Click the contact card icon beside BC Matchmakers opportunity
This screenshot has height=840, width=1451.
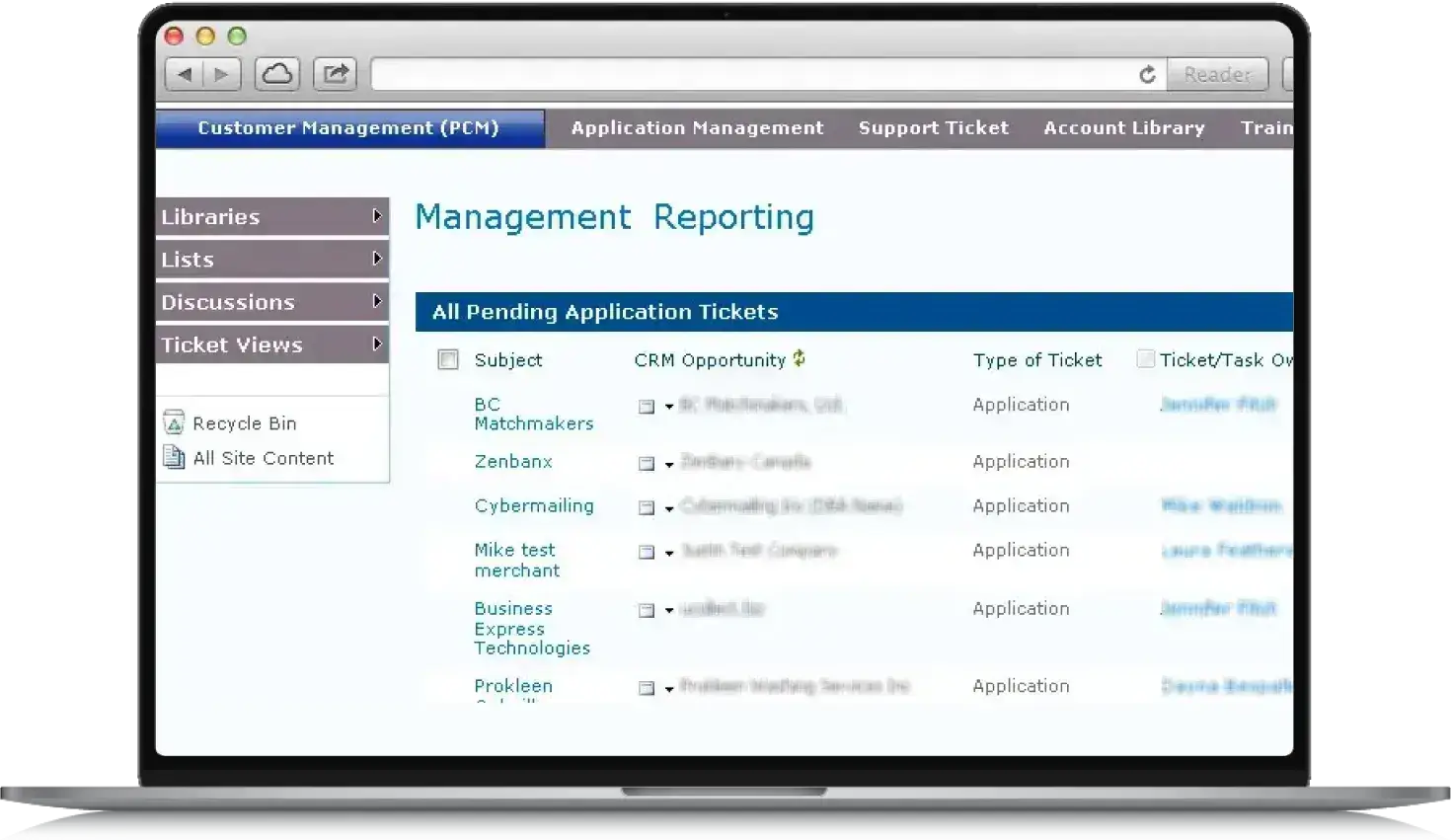coord(647,407)
